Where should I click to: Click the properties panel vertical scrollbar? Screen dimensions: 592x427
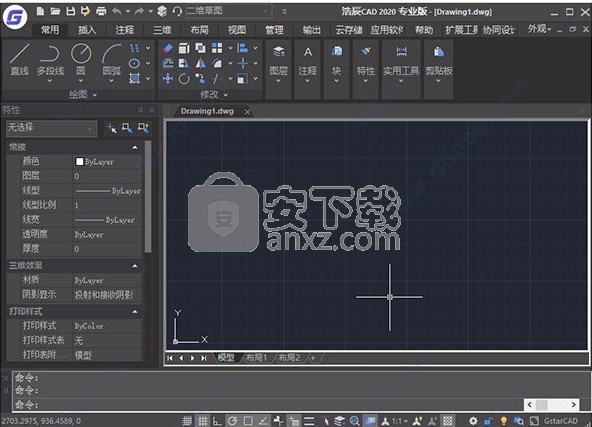(148, 196)
